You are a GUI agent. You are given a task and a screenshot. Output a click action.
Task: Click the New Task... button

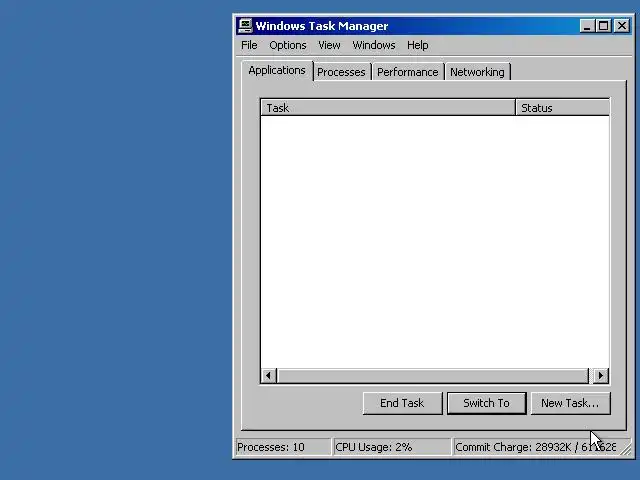[x=571, y=403]
